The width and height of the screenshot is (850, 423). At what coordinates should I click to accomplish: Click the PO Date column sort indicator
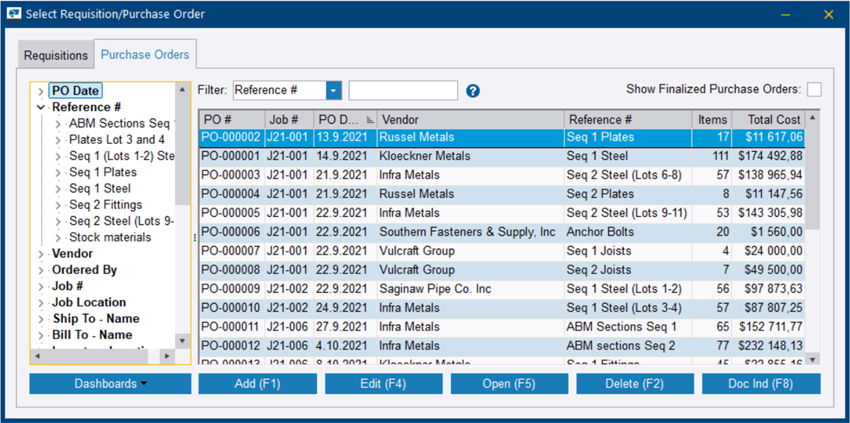coord(370,120)
